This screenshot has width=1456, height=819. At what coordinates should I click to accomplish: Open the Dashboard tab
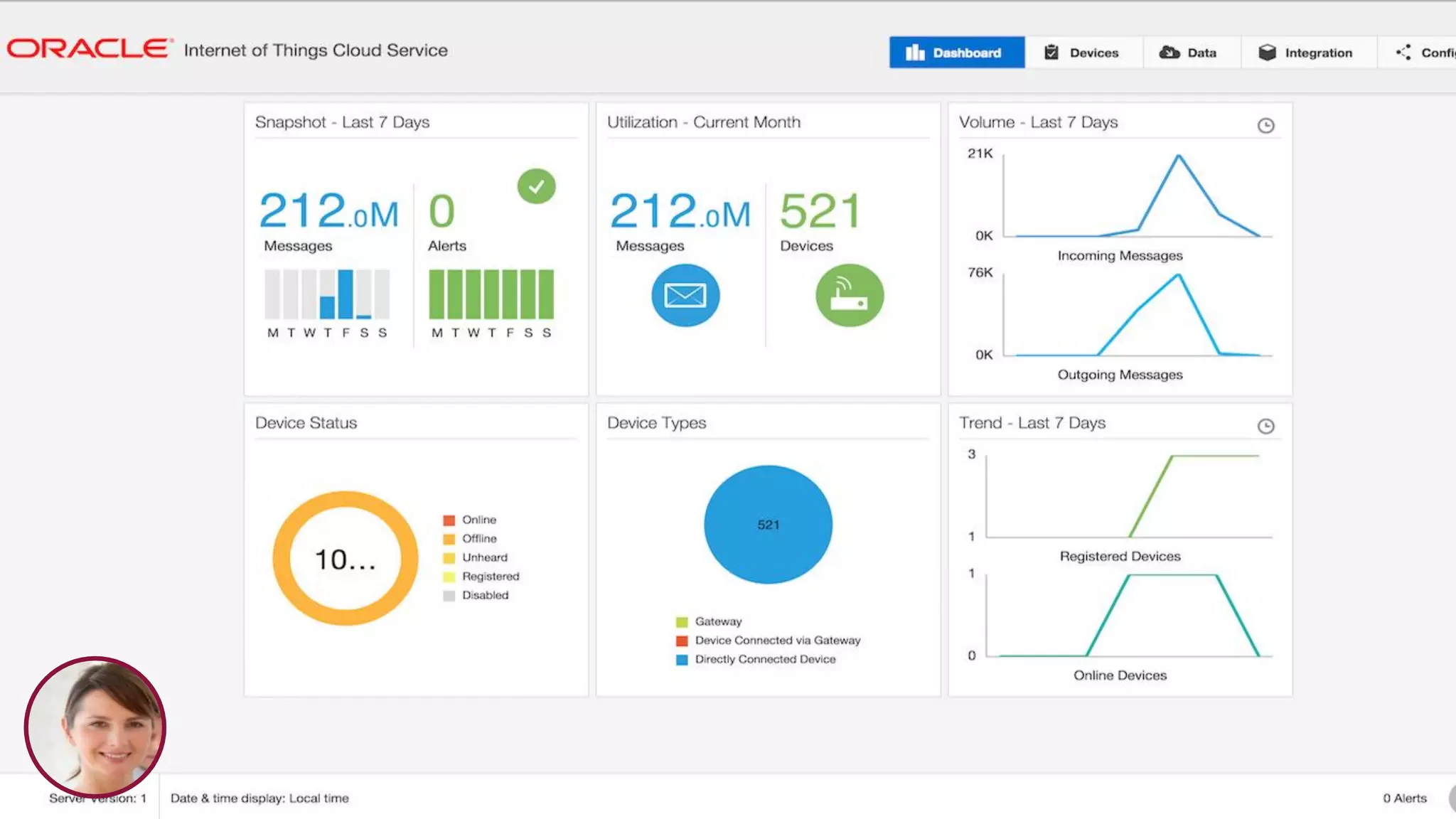956,53
